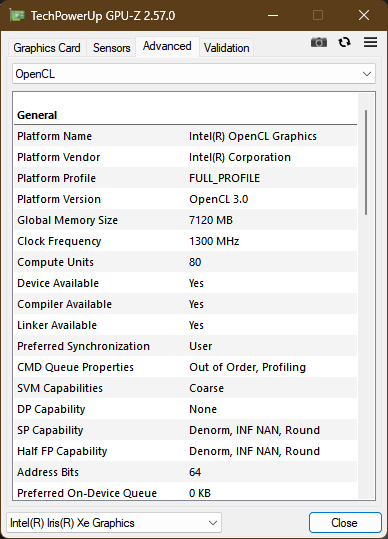The image size is (388, 539).
Task: Expand the OpenCL category dropdown
Action: pos(194,74)
